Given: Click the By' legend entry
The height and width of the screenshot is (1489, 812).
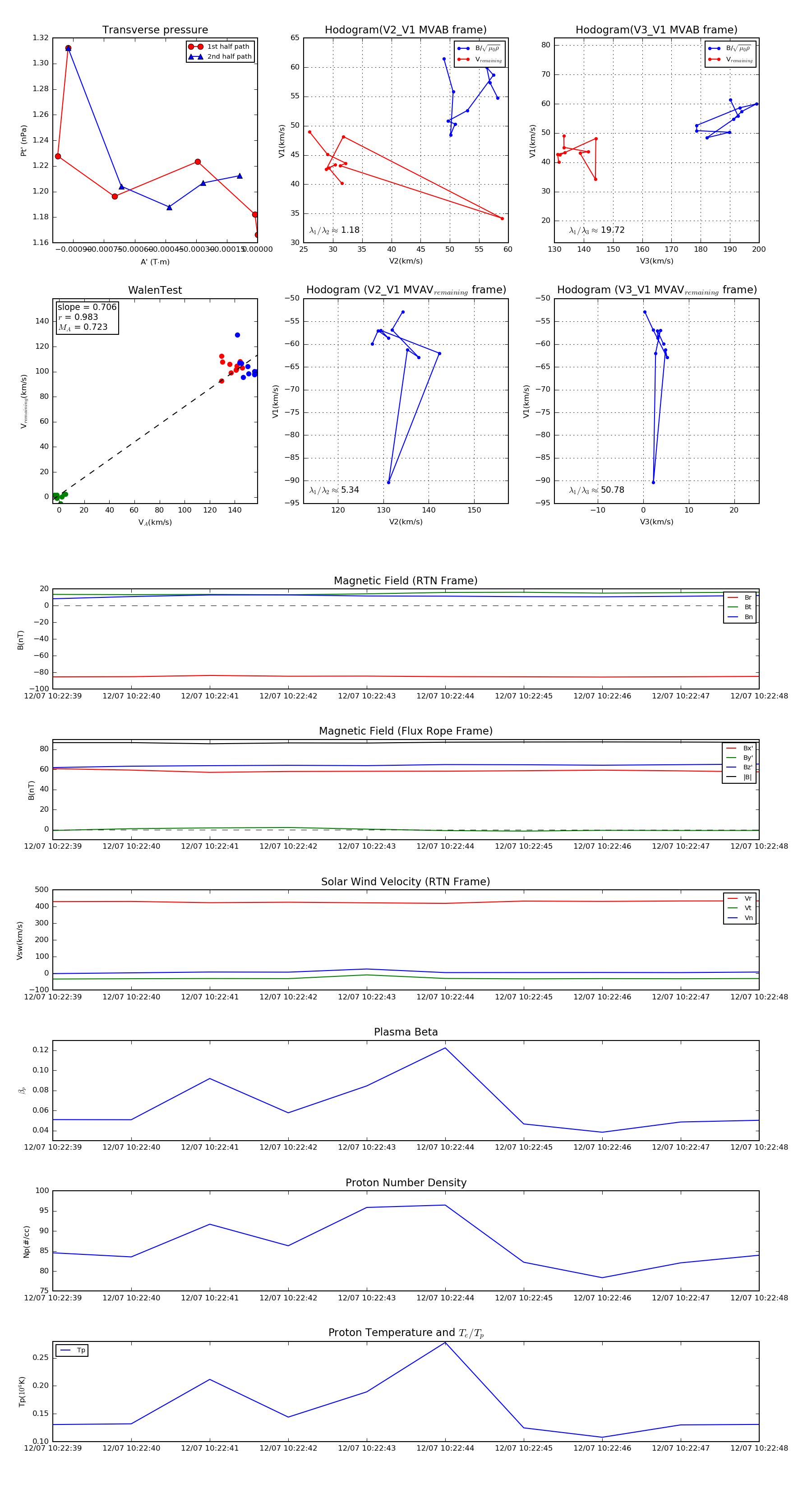Looking at the screenshot, I should [739, 758].
